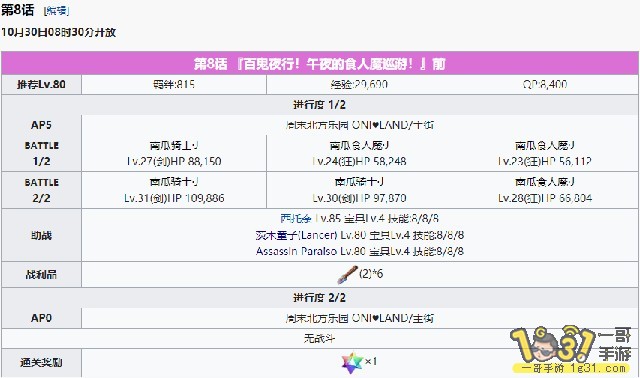640x378 pixels.
Task: Select the 助战 row label
Action: click(x=41, y=236)
